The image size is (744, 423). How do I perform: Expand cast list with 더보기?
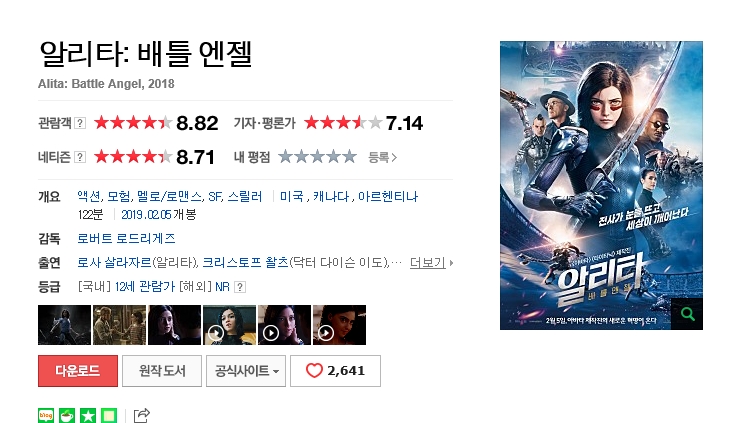[431, 263]
